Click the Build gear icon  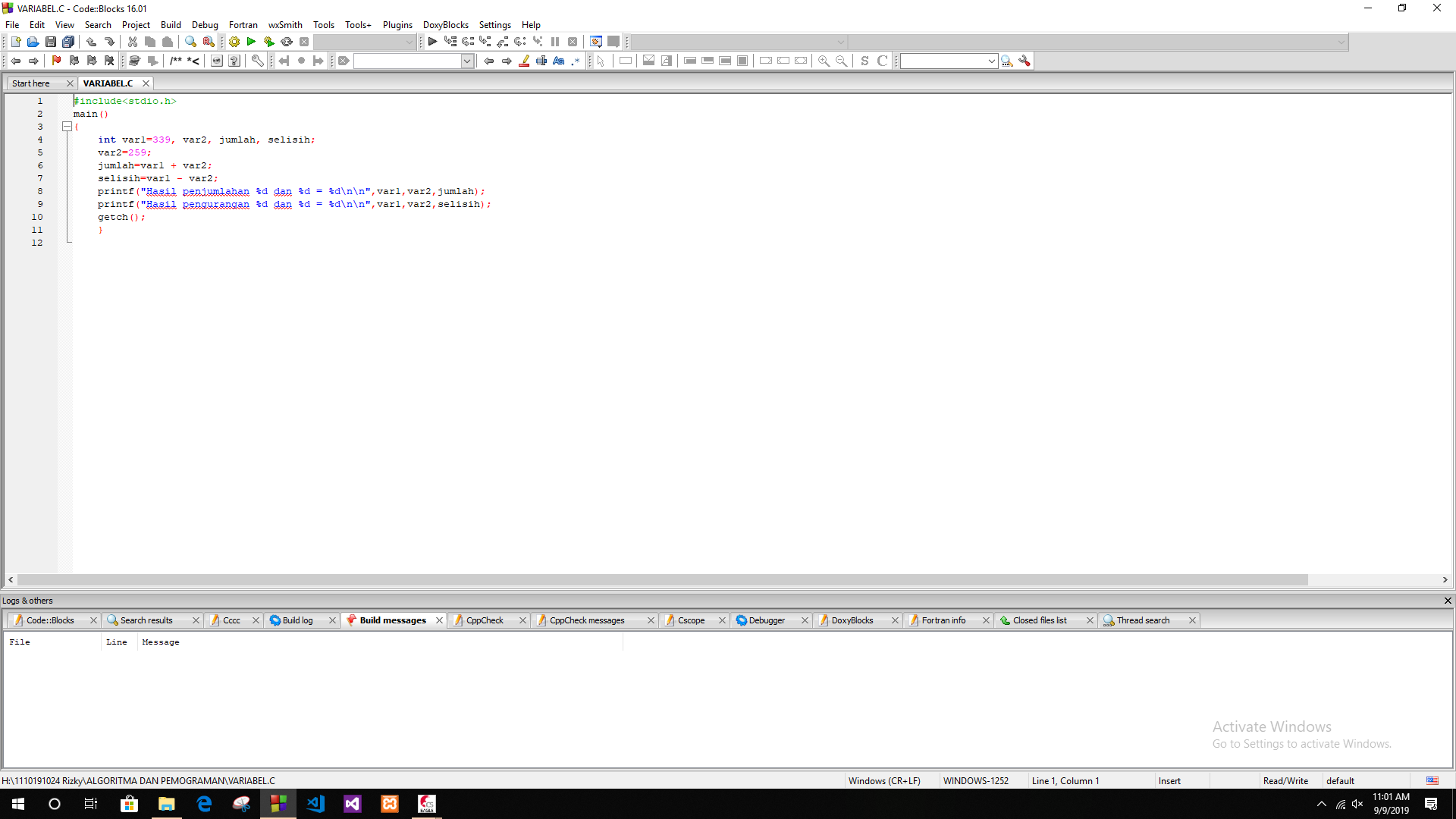pyautogui.click(x=234, y=42)
